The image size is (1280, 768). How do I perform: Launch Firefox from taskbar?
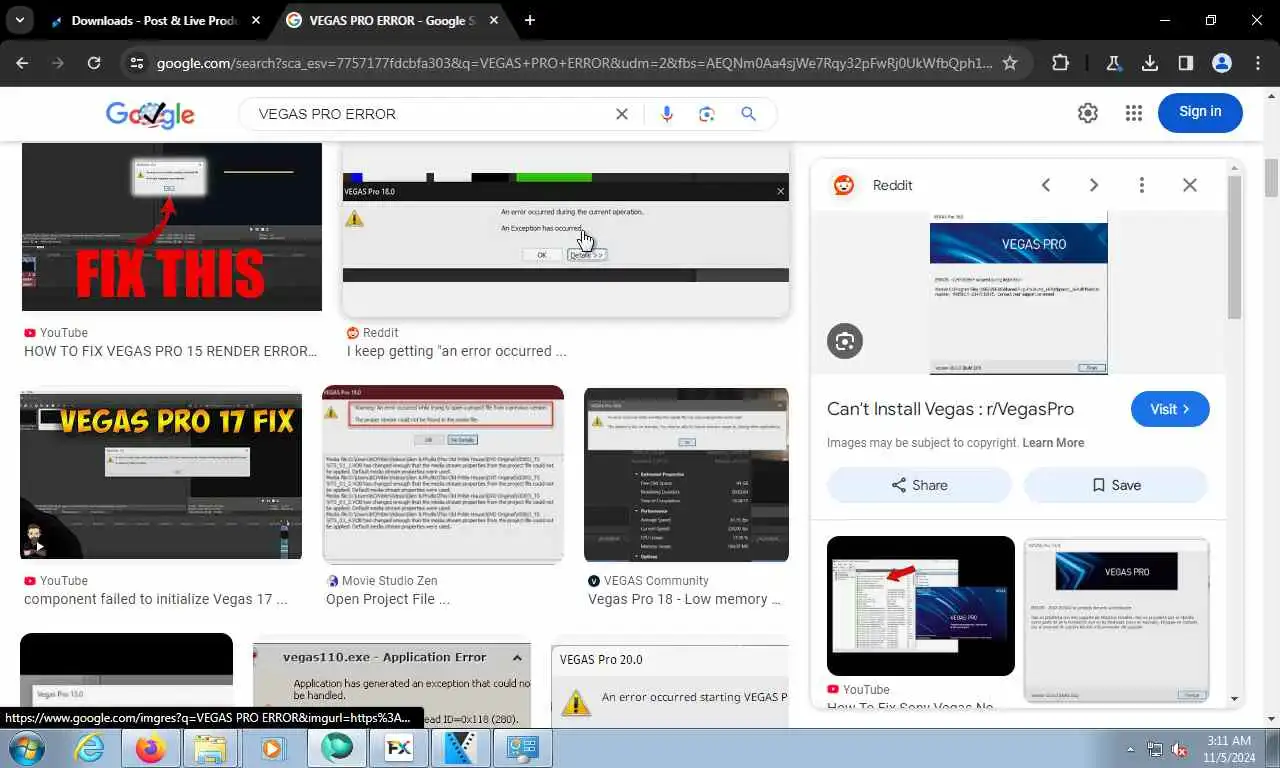(150, 748)
